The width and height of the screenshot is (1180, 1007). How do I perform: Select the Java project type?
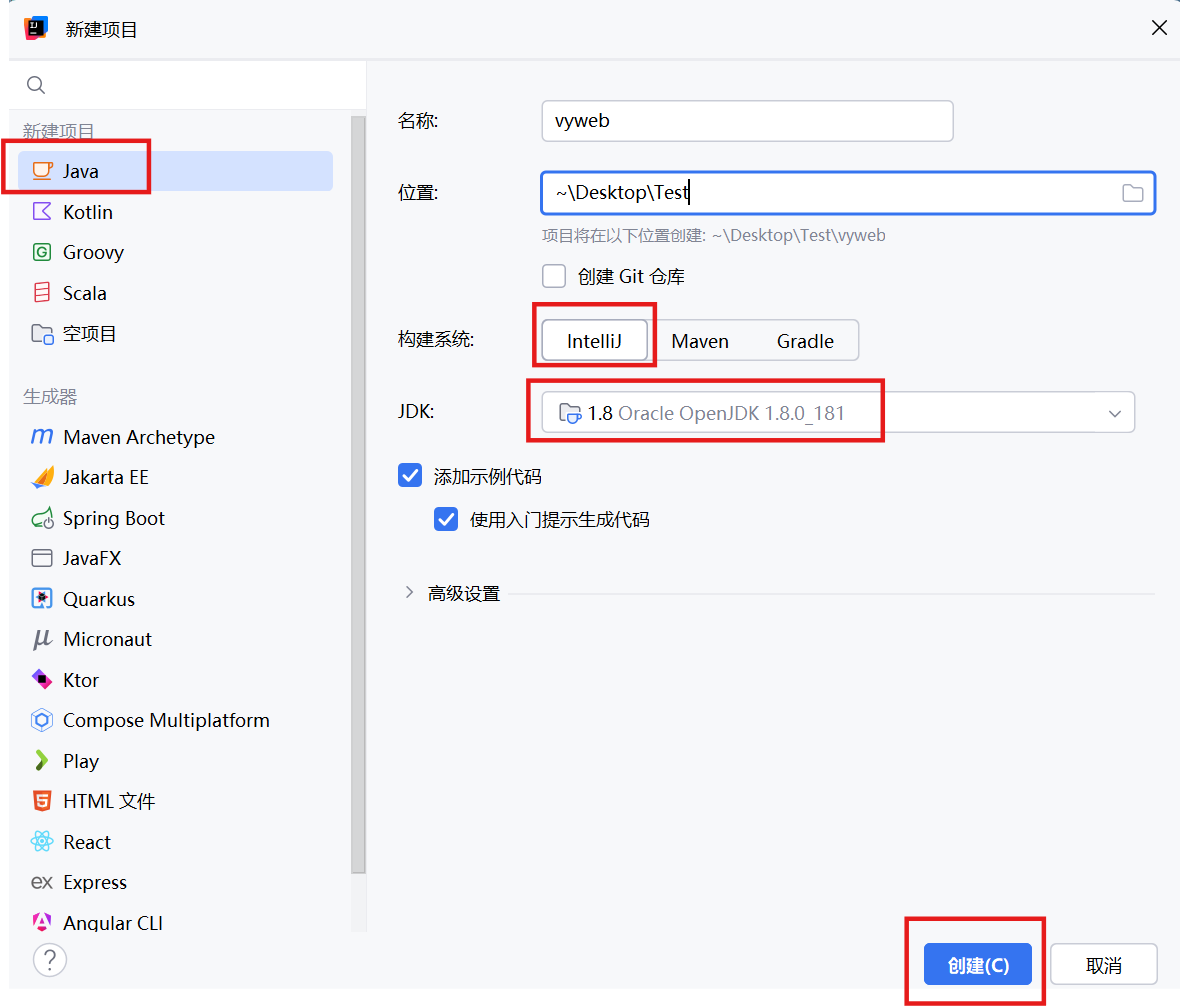[x=175, y=171]
